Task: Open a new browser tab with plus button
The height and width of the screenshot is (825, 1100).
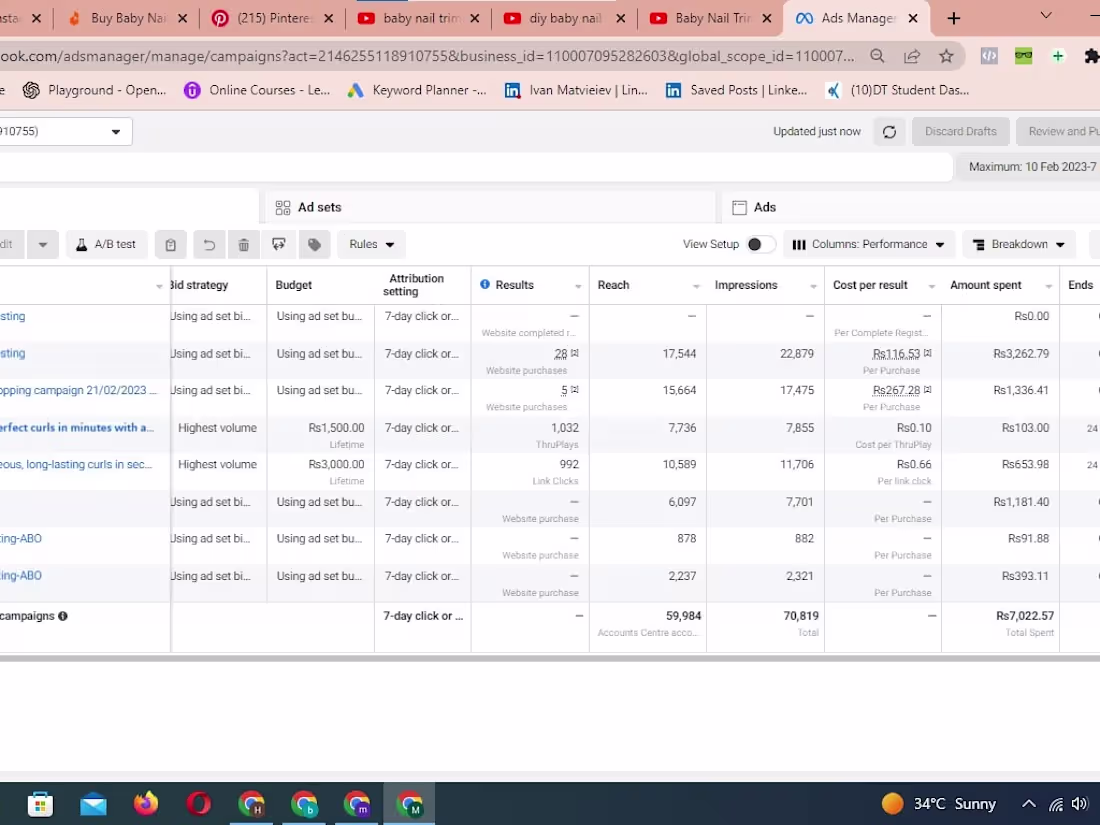Action: (953, 18)
